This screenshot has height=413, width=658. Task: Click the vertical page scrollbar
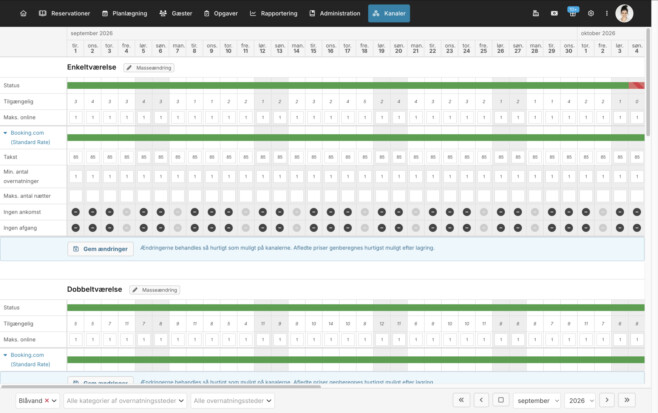(x=649, y=82)
